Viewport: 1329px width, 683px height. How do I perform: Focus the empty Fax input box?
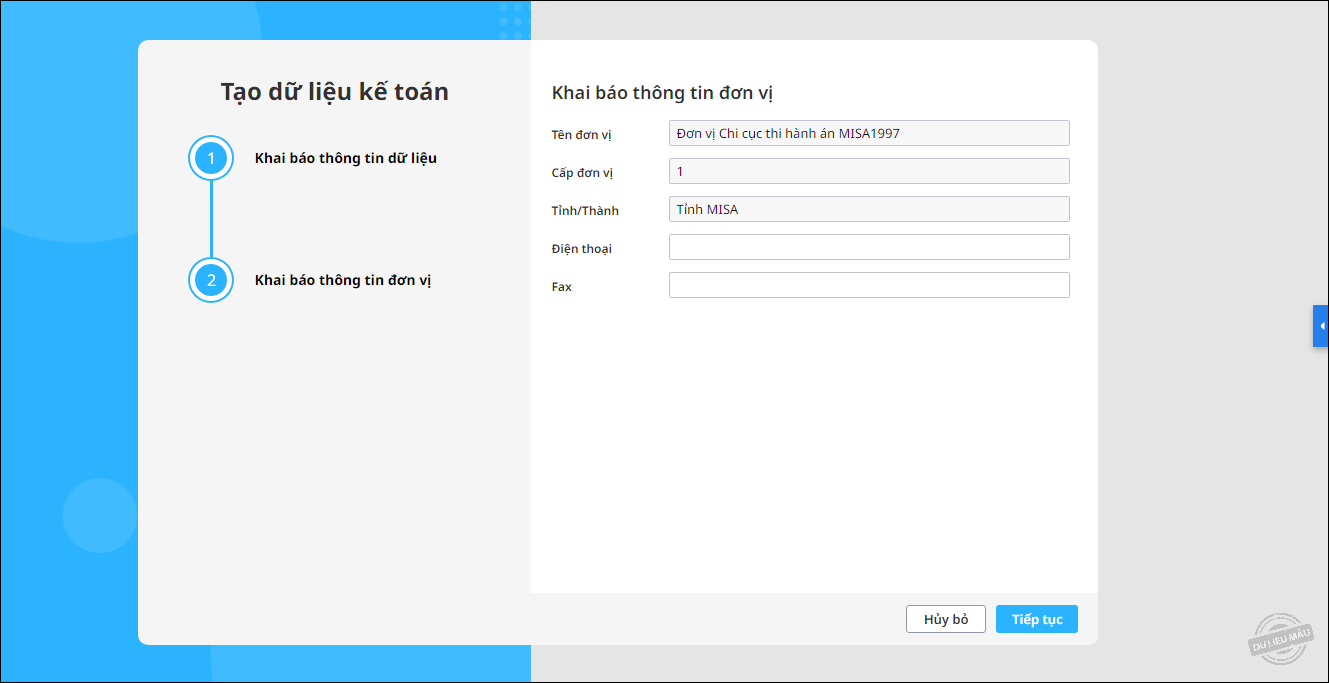coord(869,285)
